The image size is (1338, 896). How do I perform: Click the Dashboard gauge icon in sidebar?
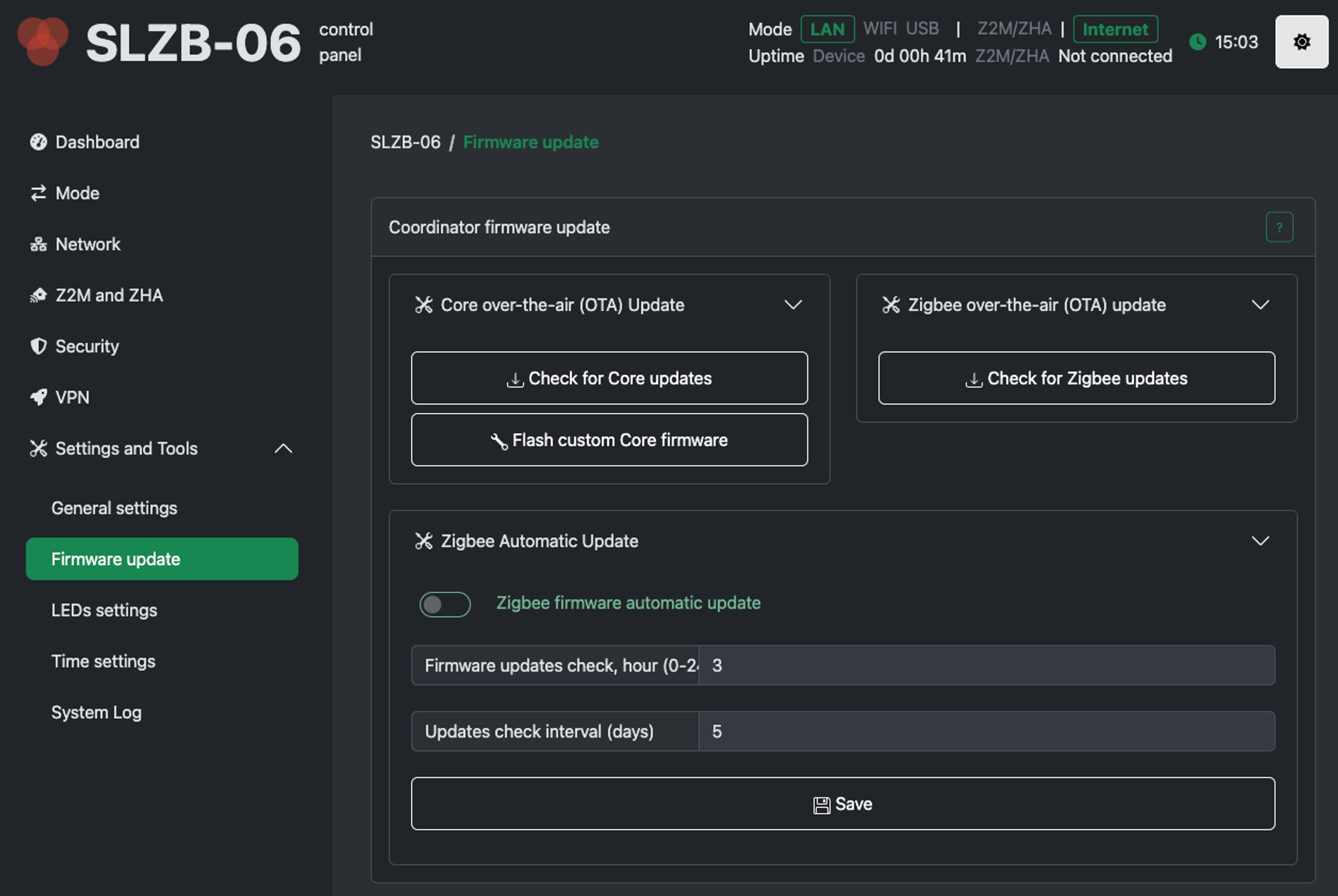tap(38, 142)
